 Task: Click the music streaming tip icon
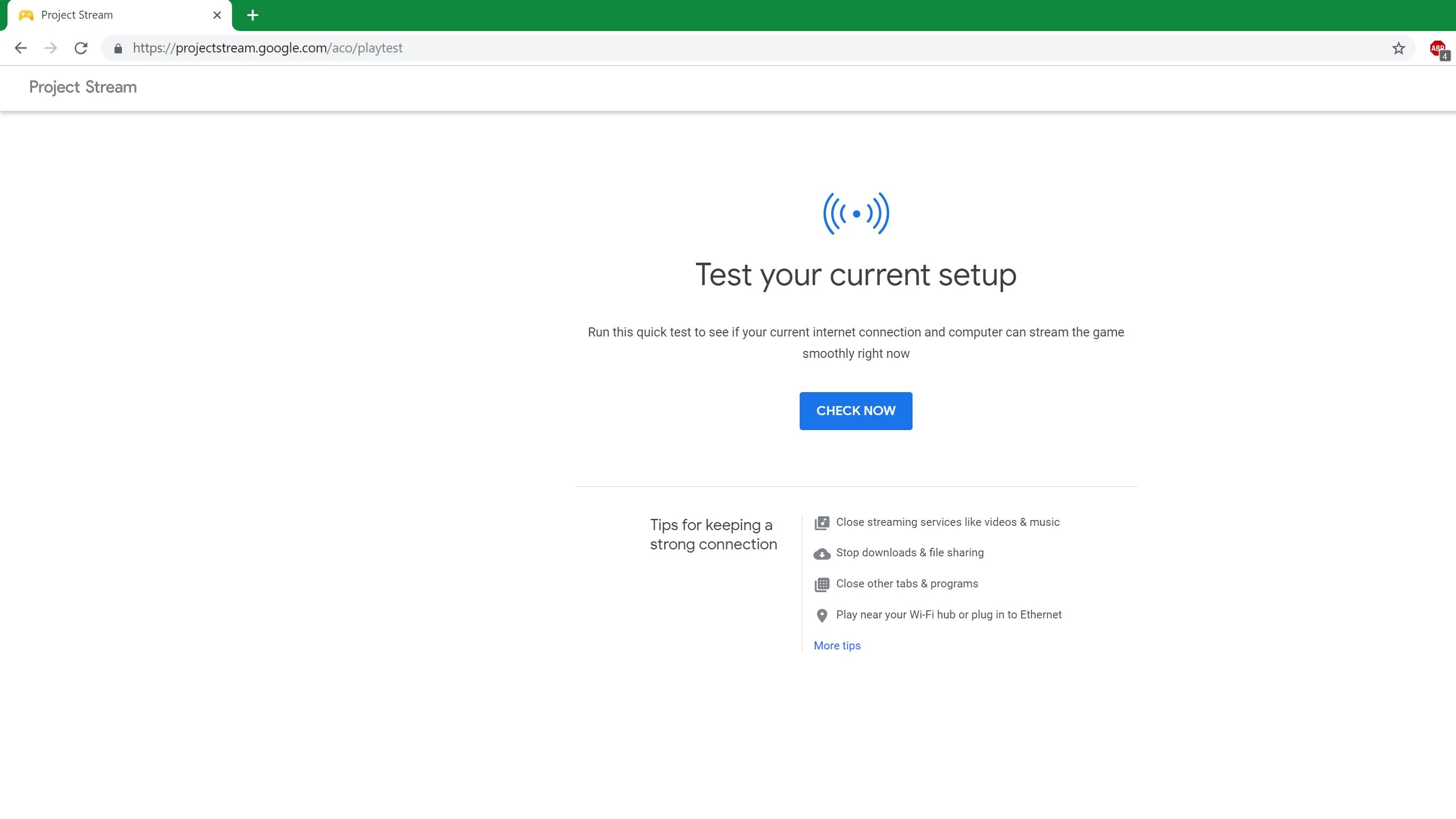[x=822, y=523]
